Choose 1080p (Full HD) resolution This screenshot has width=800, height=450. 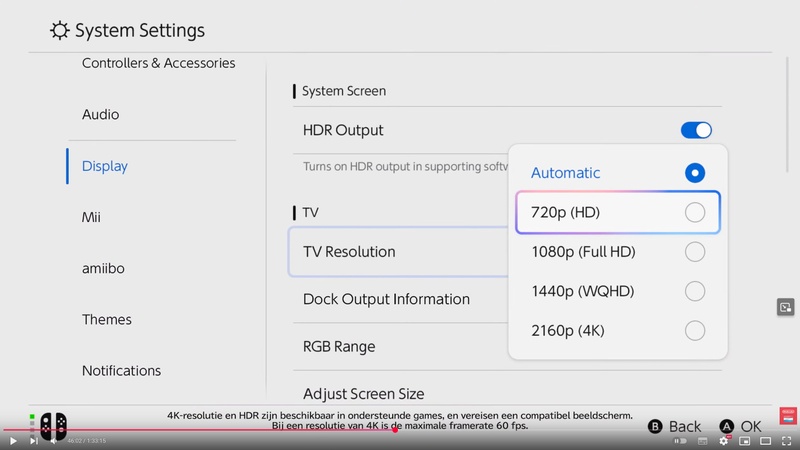coord(618,252)
